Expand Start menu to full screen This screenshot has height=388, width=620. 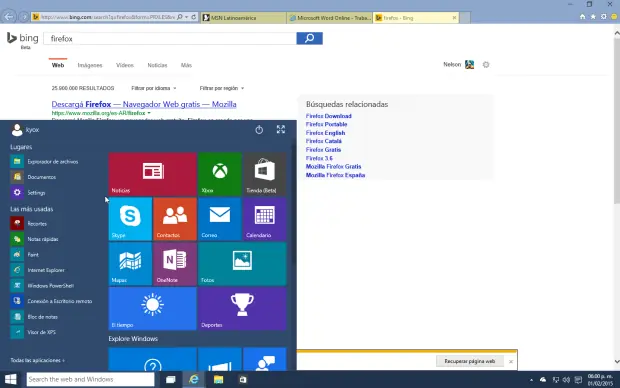click(281, 129)
